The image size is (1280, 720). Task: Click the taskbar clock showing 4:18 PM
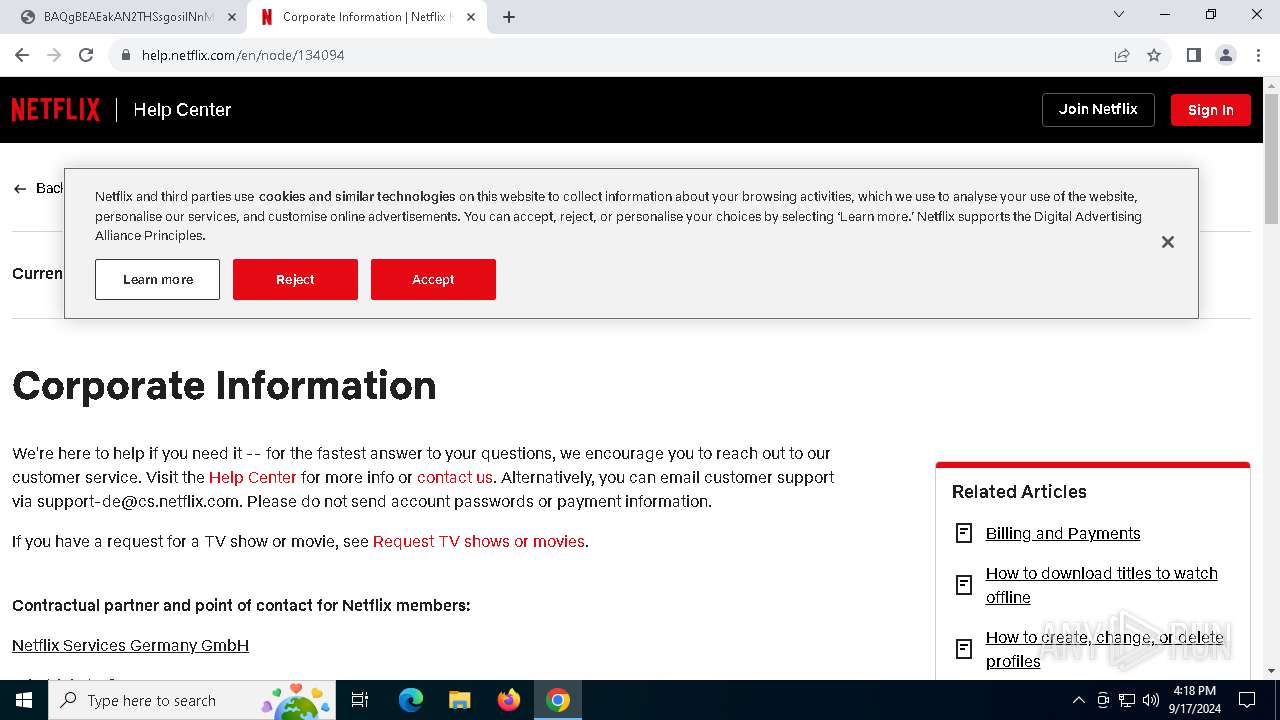coord(1194,700)
